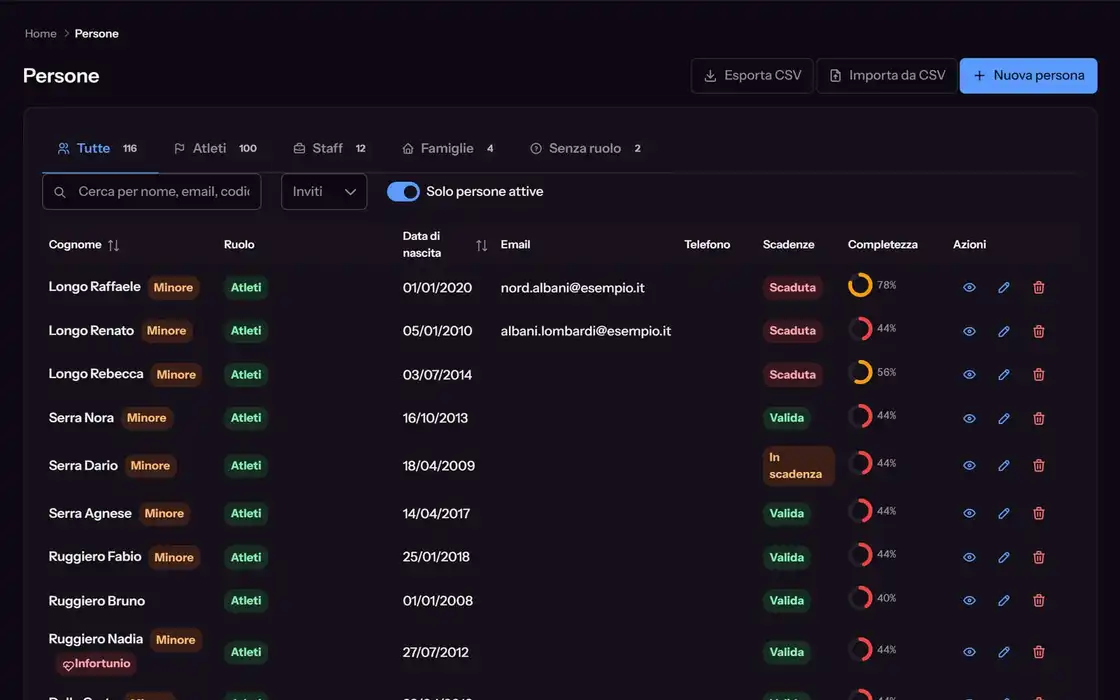Delete Longo Raffaele using the trash icon
Image resolution: width=1120 pixels, height=700 pixels.
point(1039,287)
